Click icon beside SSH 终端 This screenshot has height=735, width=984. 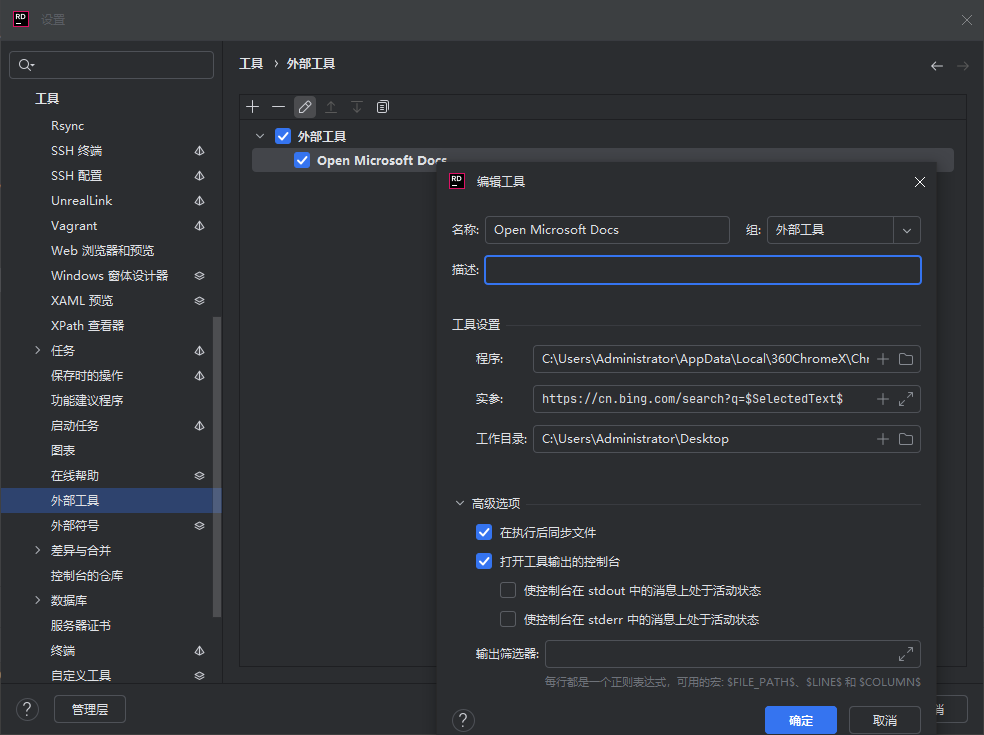coord(200,151)
